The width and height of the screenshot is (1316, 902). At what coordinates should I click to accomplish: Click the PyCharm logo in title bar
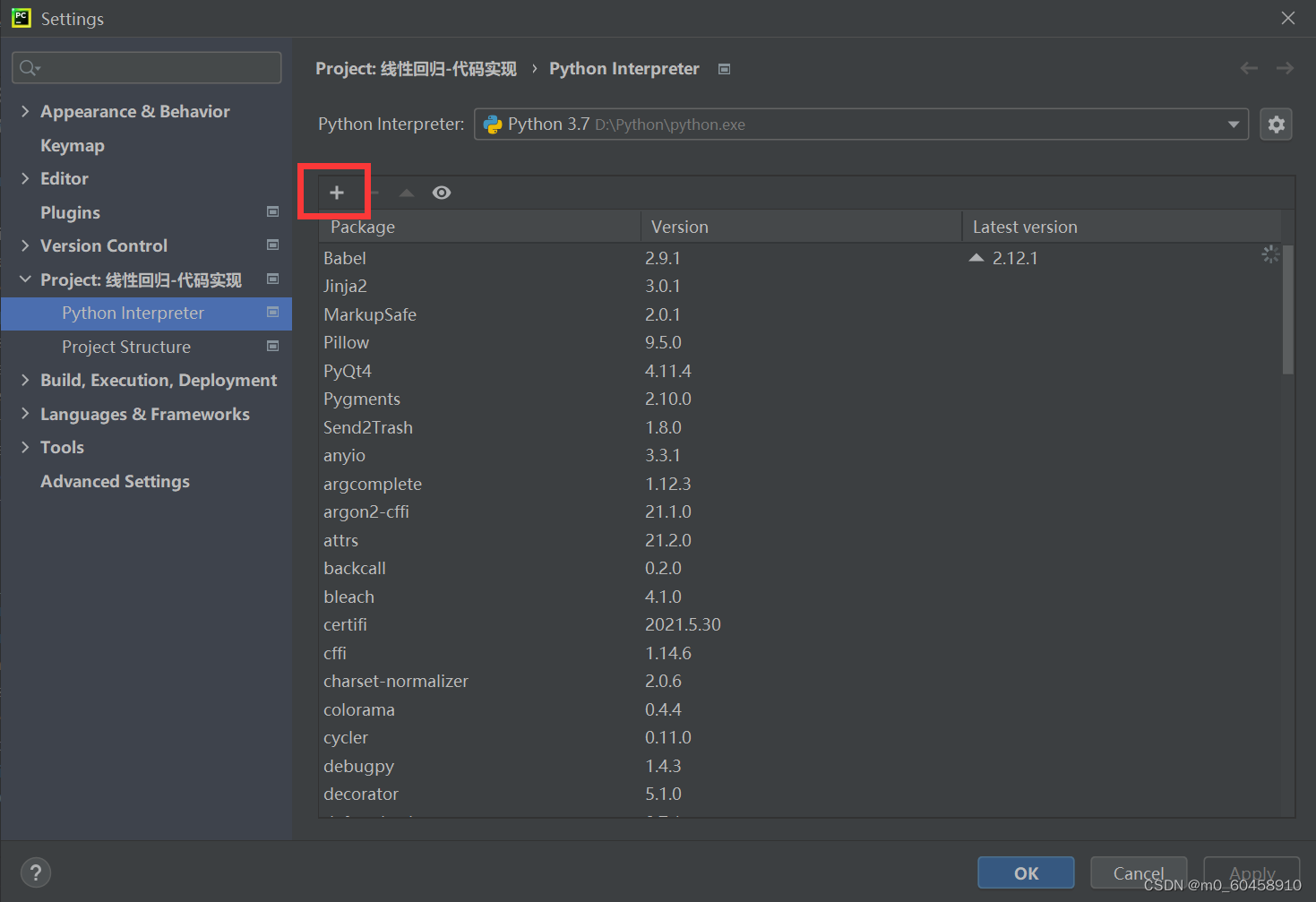pyautogui.click(x=21, y=18)
